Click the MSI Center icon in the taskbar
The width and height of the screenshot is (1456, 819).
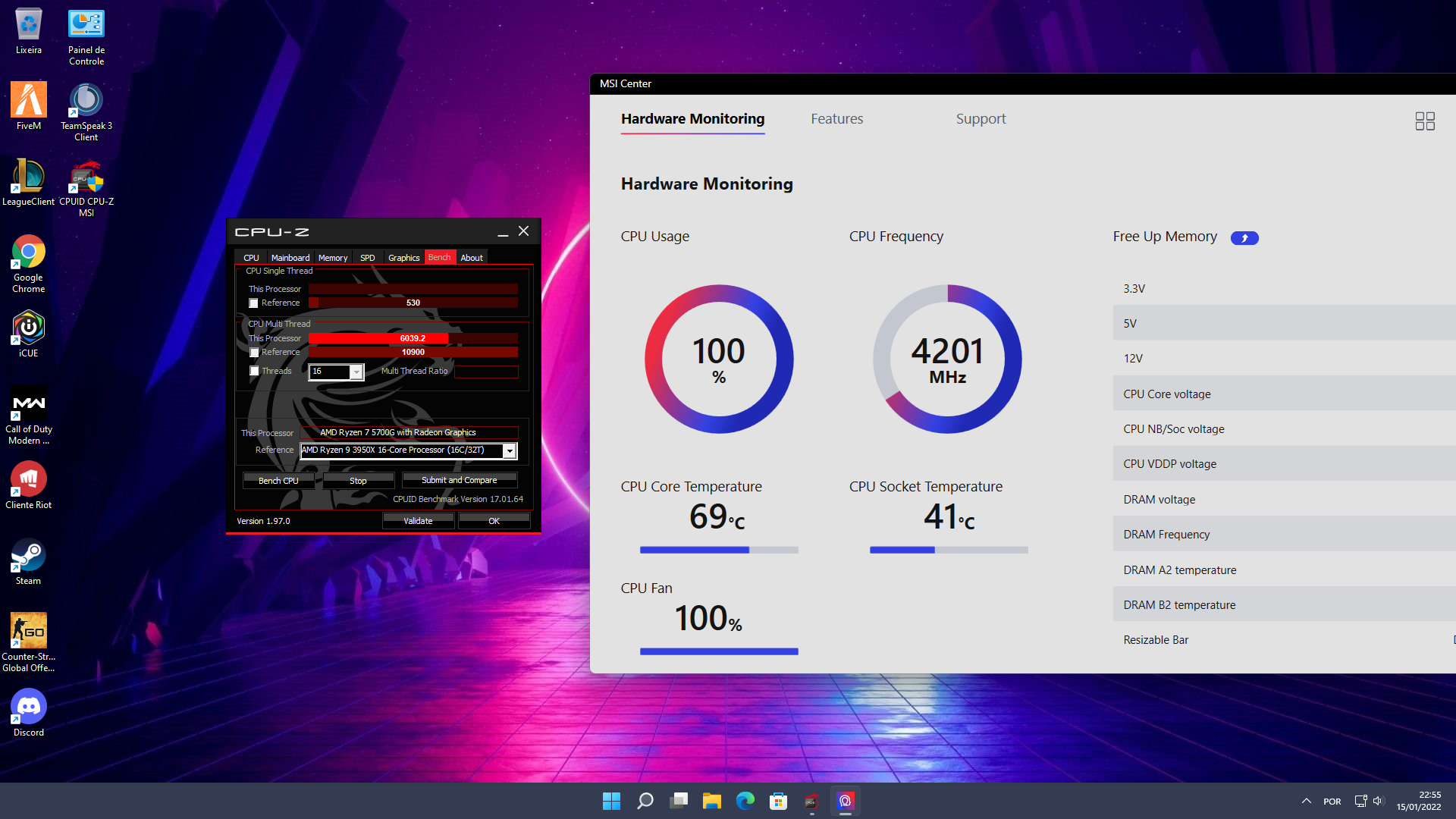[845, 801]
